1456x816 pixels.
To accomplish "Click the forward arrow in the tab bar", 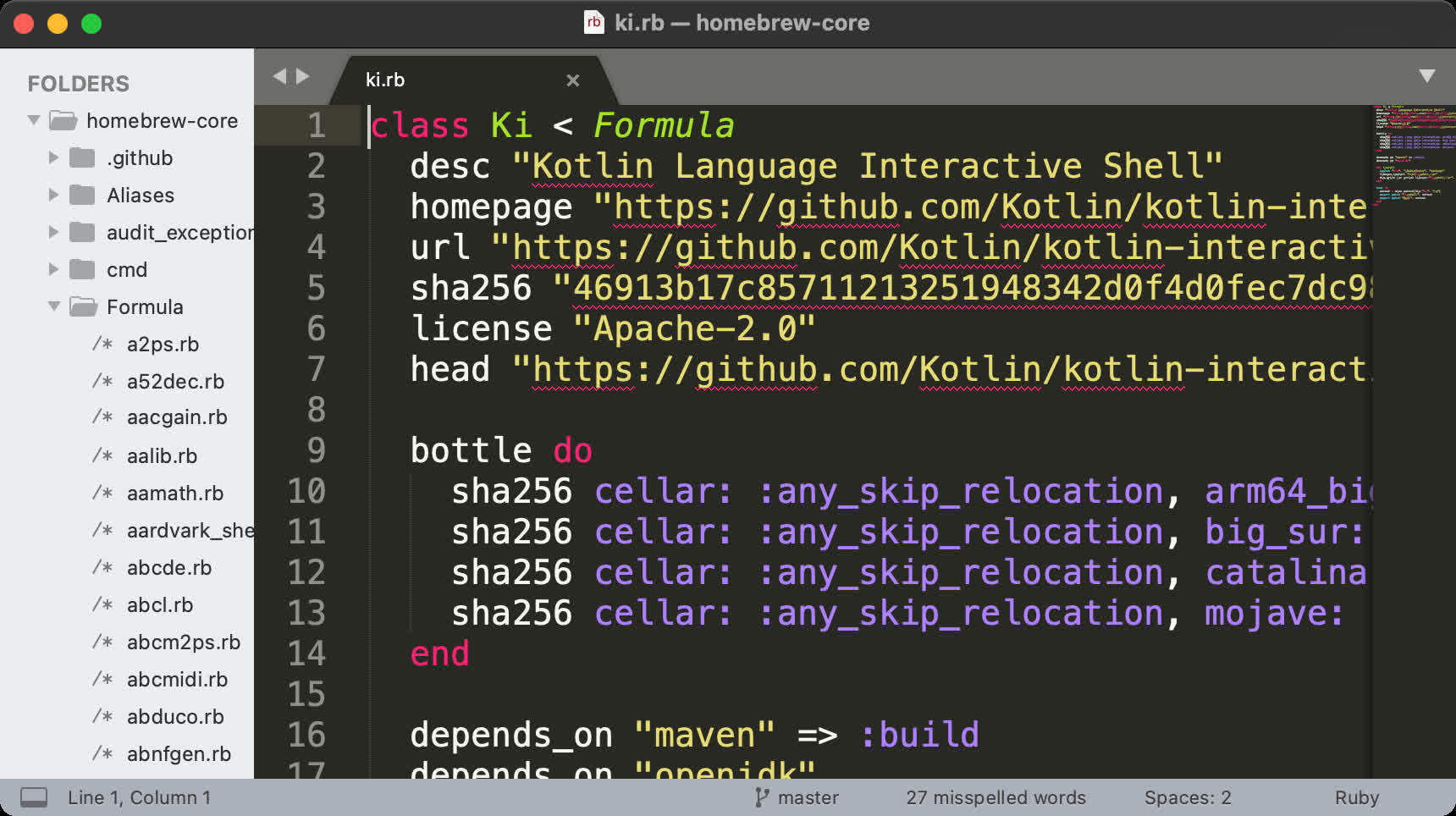I will point(303,76).
